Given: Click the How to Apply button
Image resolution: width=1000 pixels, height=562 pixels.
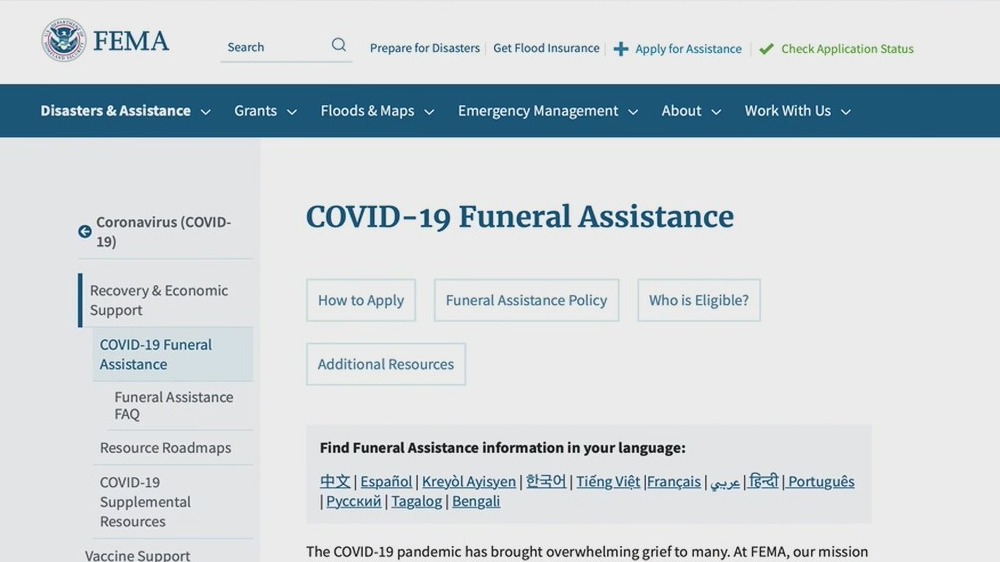Looking at the screenshot, I should point(361,300).
